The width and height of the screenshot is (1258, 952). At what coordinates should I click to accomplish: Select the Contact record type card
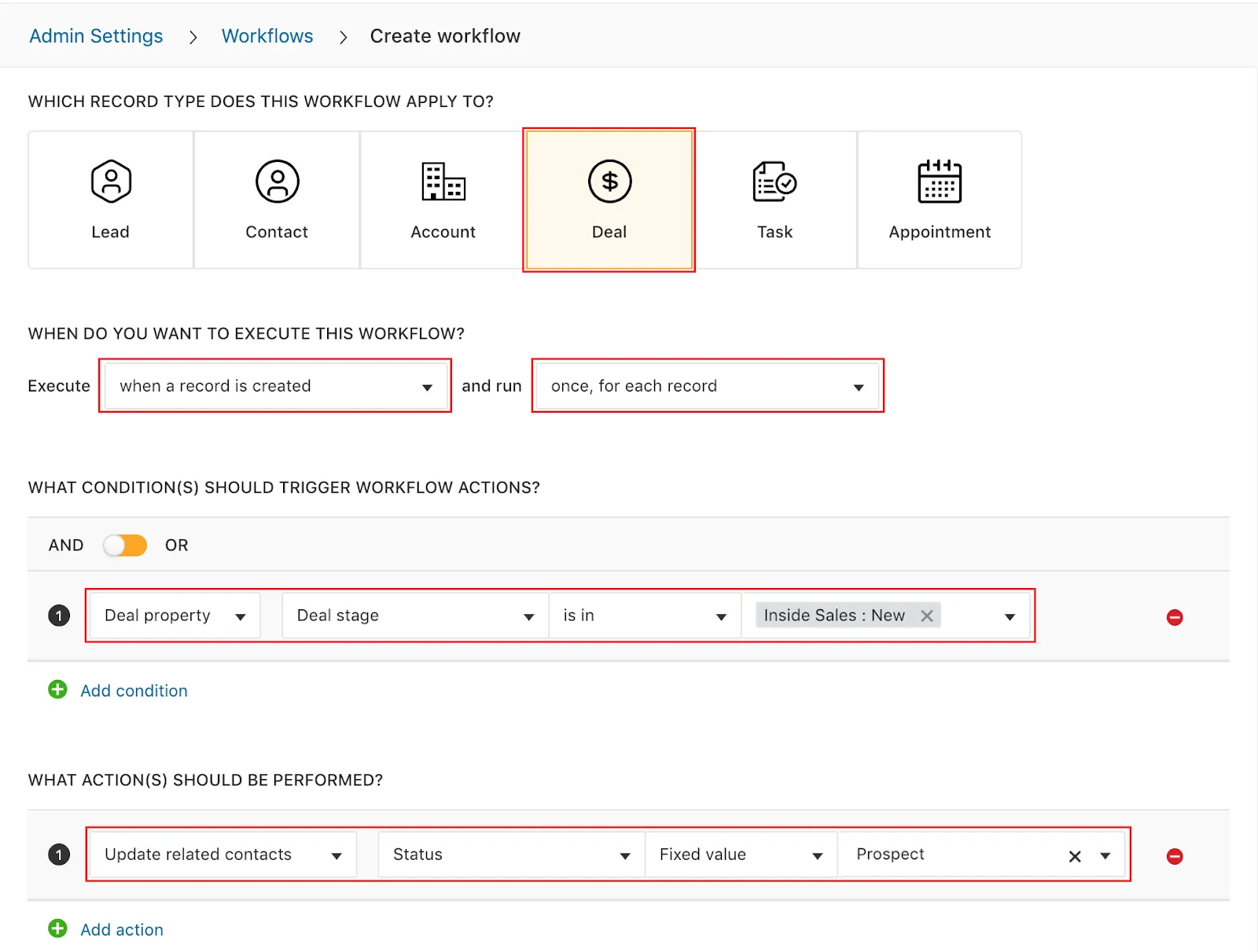[277, 200]
